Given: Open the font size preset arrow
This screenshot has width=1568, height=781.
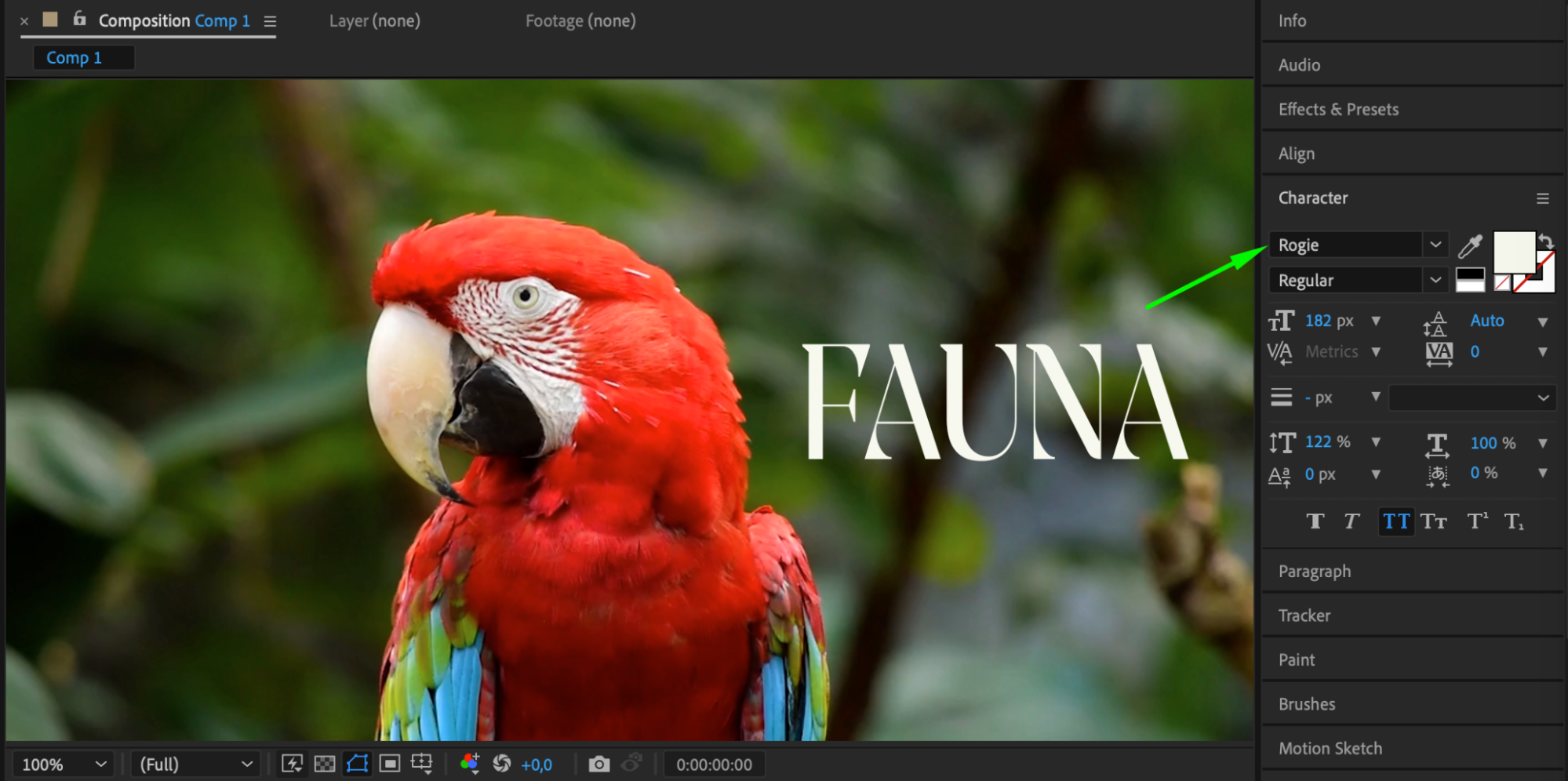Looking at the screenshot, I should point(1376,321).
